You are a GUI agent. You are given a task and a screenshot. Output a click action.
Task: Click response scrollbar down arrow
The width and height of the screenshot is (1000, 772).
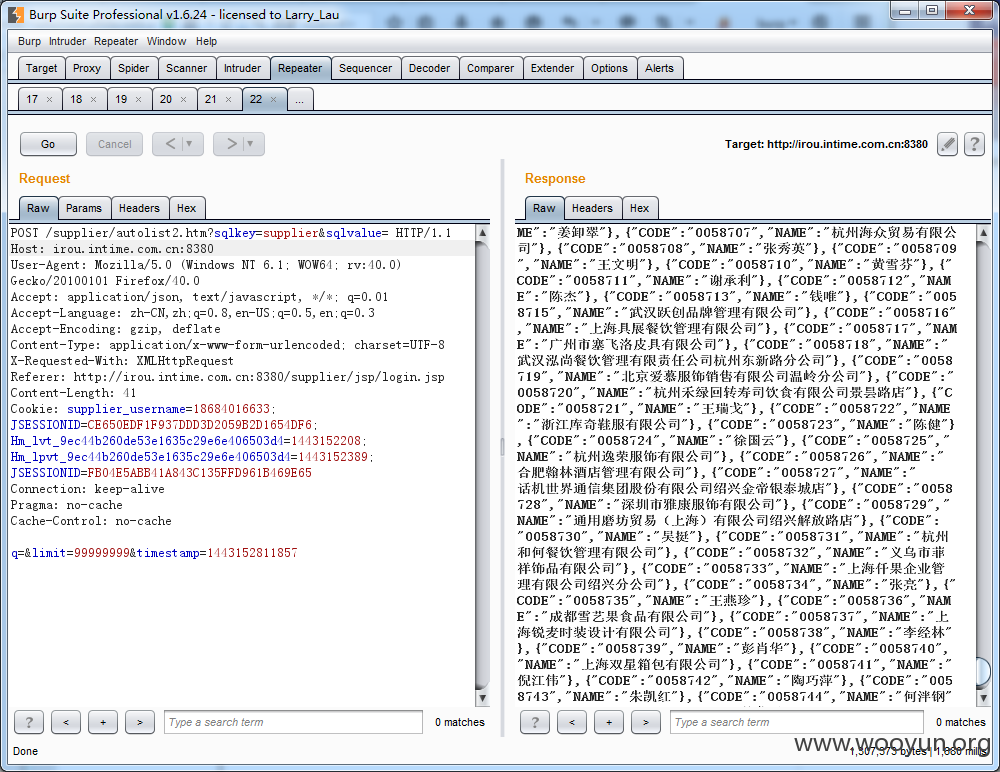click(983, 698)
